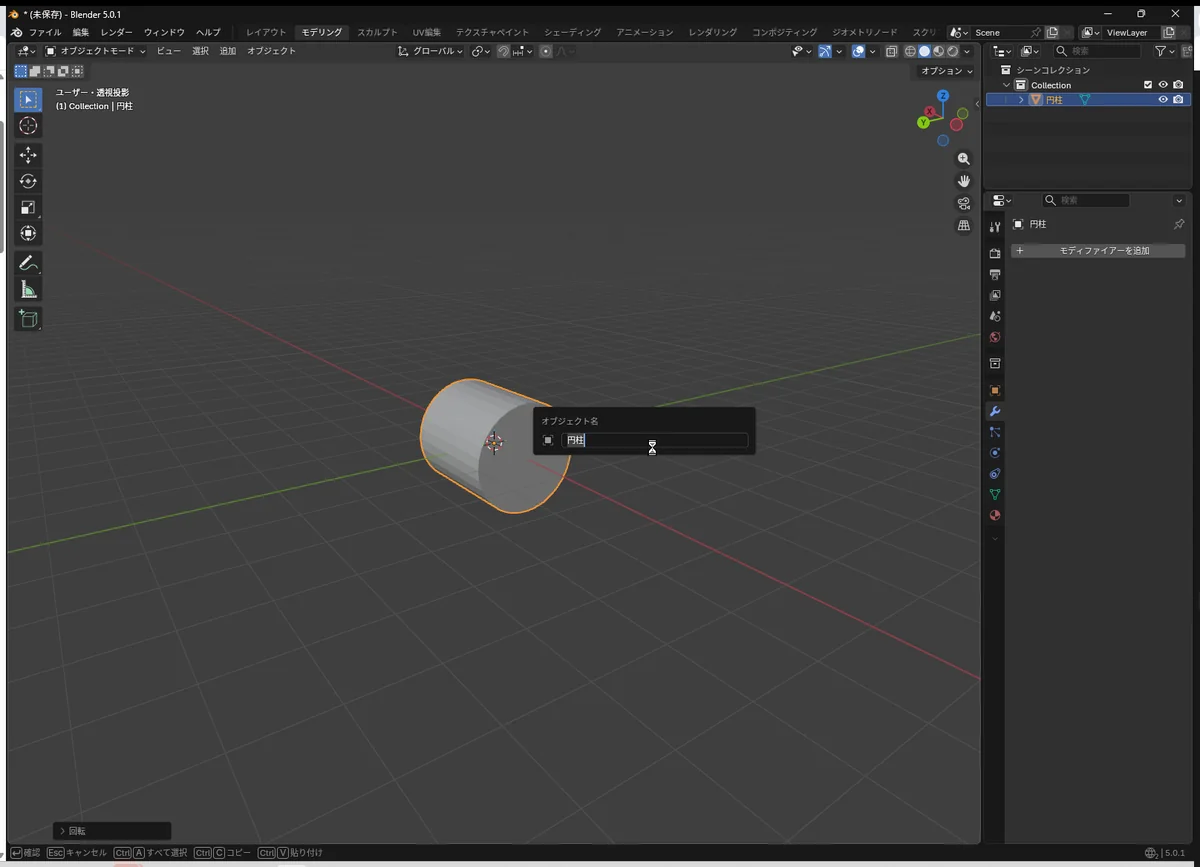This screenshot has height=867, width=1200.
Task: Open the Material properties tab
Action: pyautogui.click(x=995, y=516)
